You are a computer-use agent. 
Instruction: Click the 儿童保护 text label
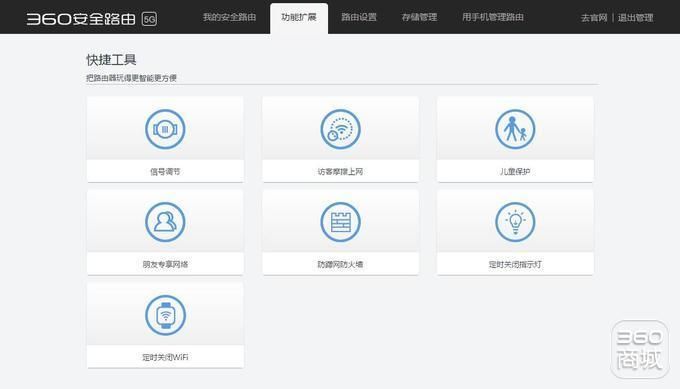pos(515,172)
